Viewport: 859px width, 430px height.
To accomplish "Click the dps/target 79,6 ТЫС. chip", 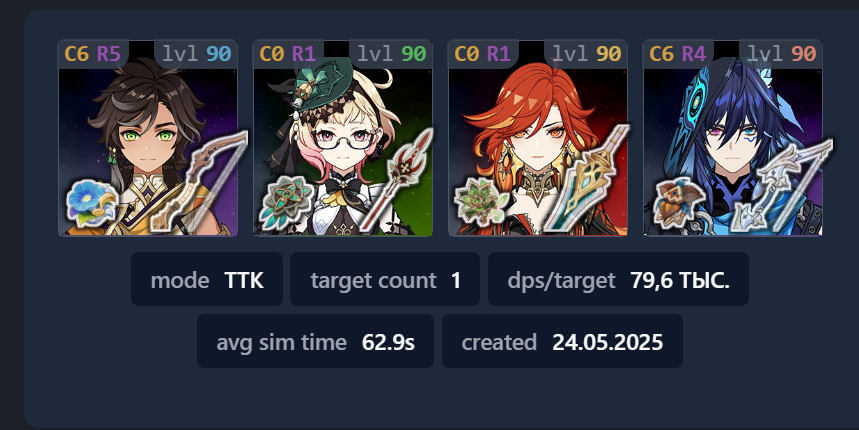I will pyautogui.click(x=619, y=279).
